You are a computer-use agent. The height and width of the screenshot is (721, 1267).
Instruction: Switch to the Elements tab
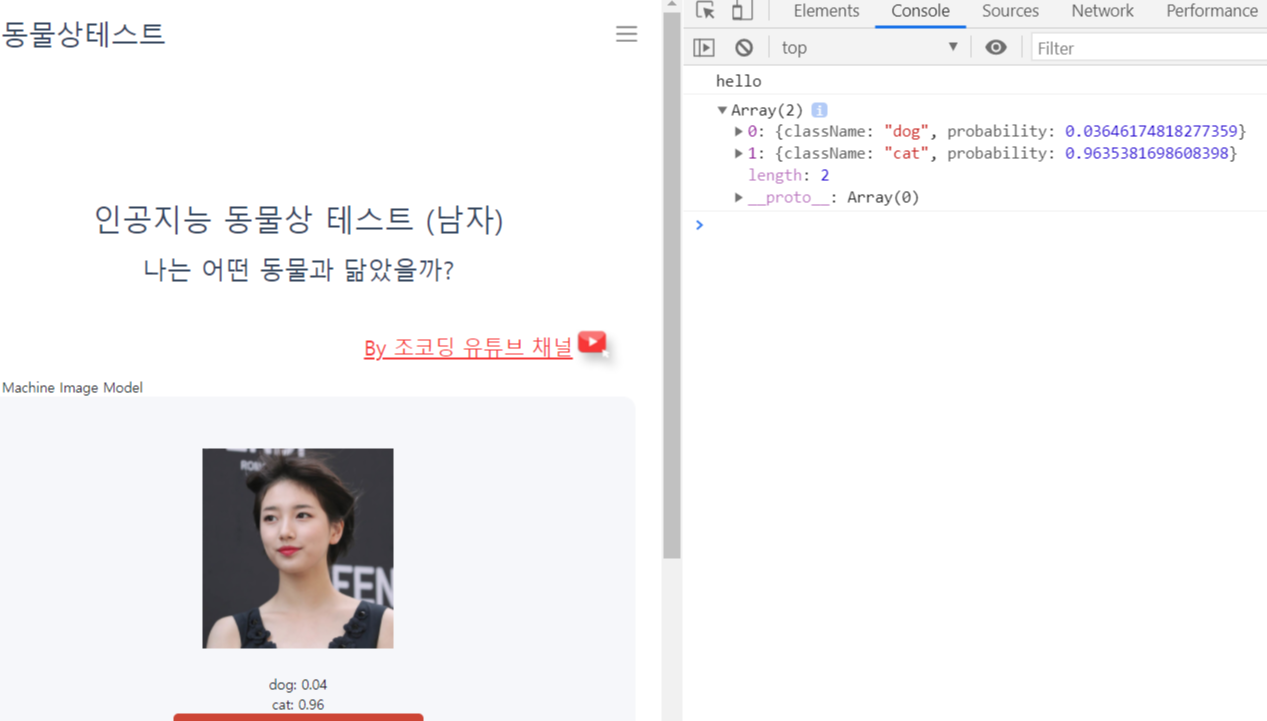826,11
